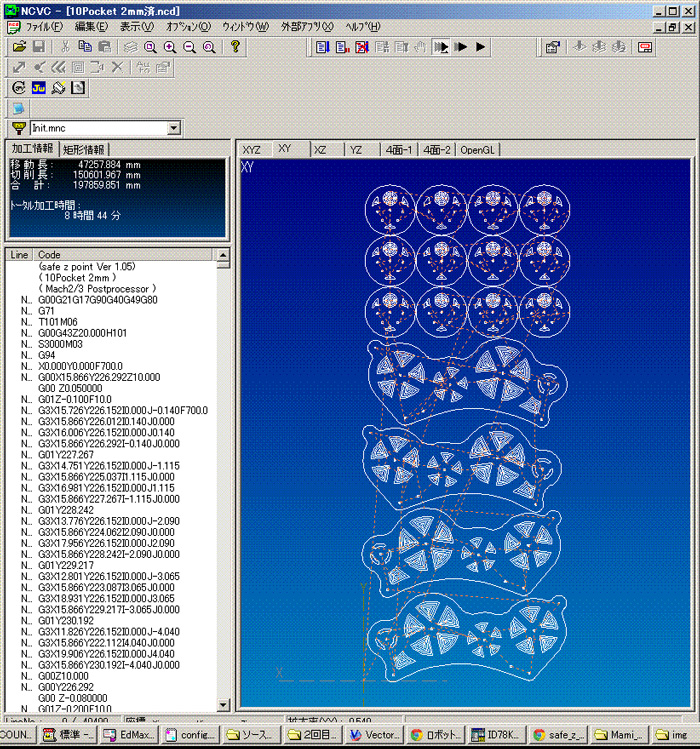Open the オプション(O) menu
The image size is (700, 749).
[x=188, y=26]
